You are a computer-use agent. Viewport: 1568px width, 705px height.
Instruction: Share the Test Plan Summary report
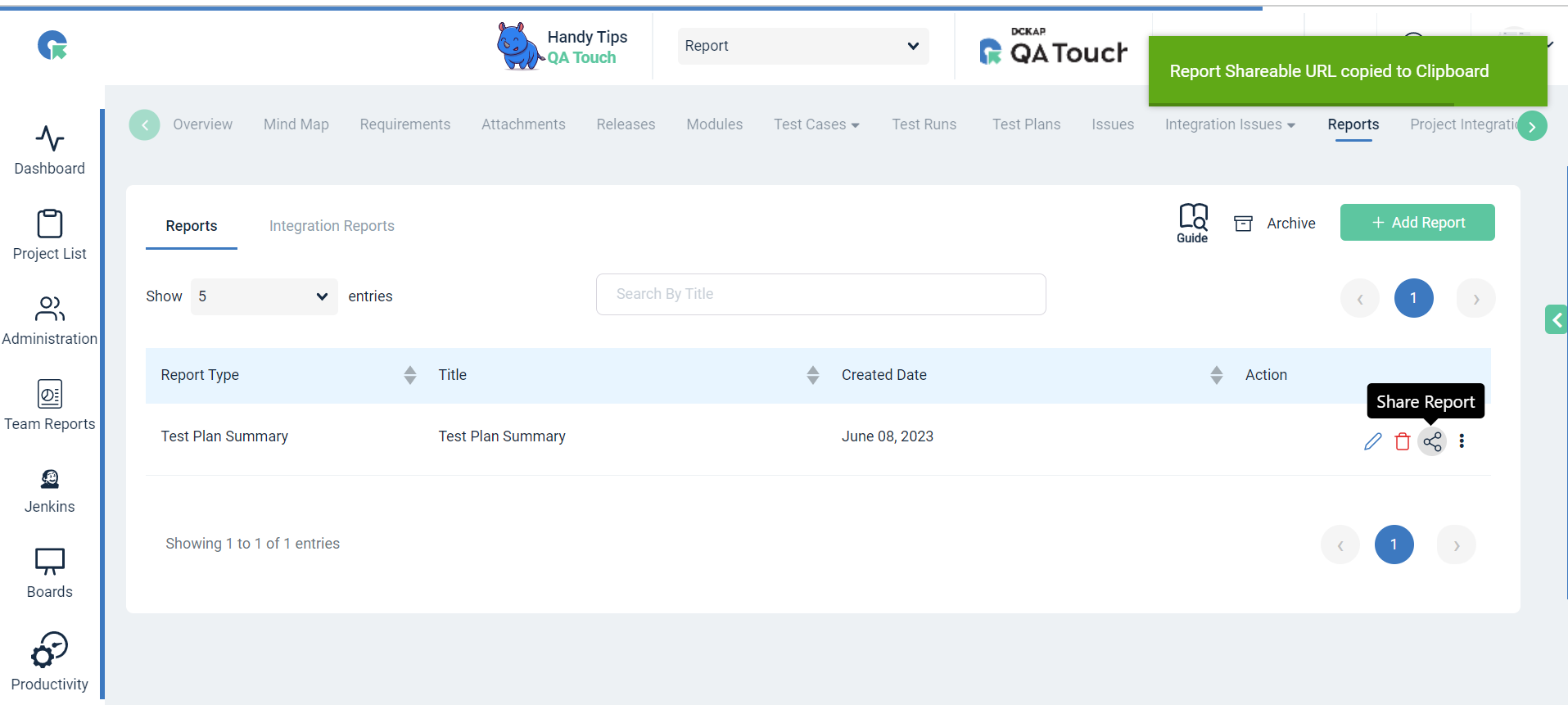click(x=1432, y=441)
